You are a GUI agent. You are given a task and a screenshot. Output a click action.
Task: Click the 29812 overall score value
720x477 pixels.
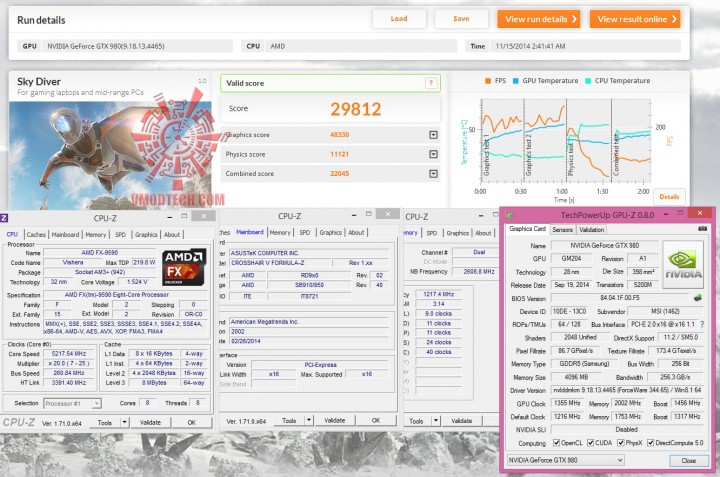coord(355,109)
